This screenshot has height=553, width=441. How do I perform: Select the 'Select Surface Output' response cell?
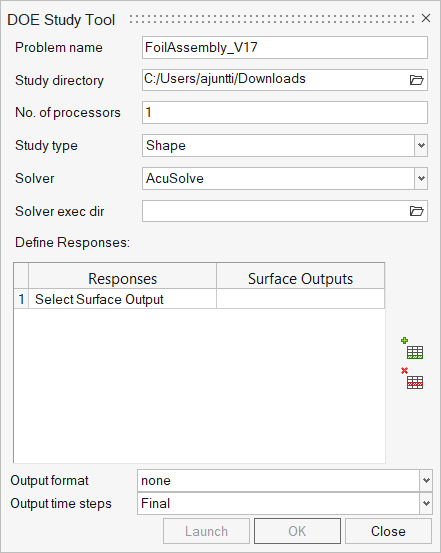(122, 299)
